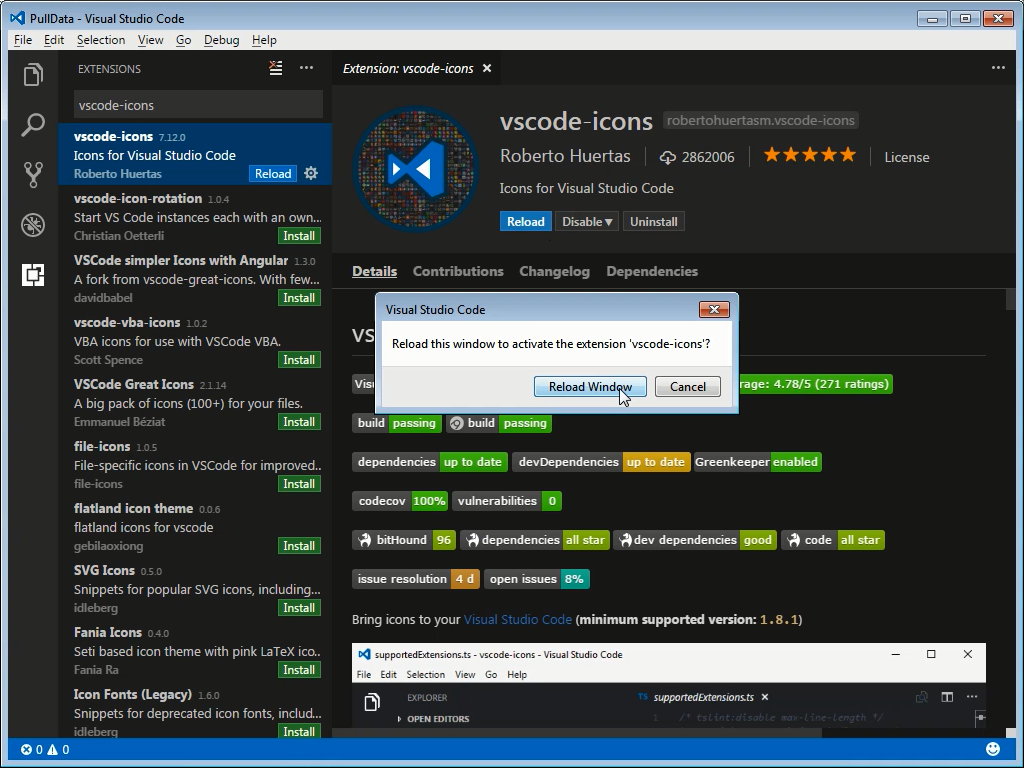Click the feedback smiley in status bar
1024x768 pixels.
point(993,749)
